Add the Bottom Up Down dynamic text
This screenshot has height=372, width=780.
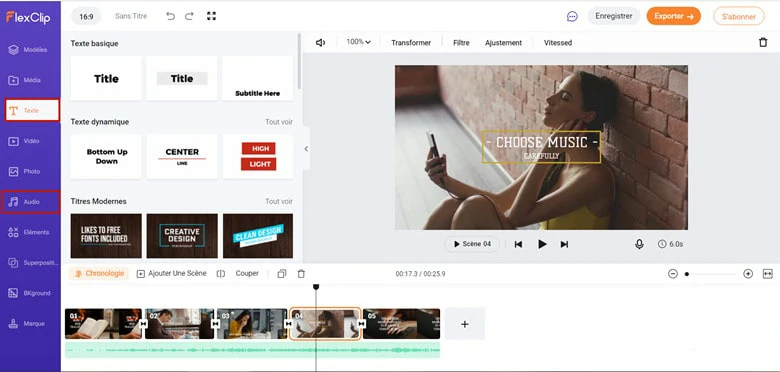106,157
